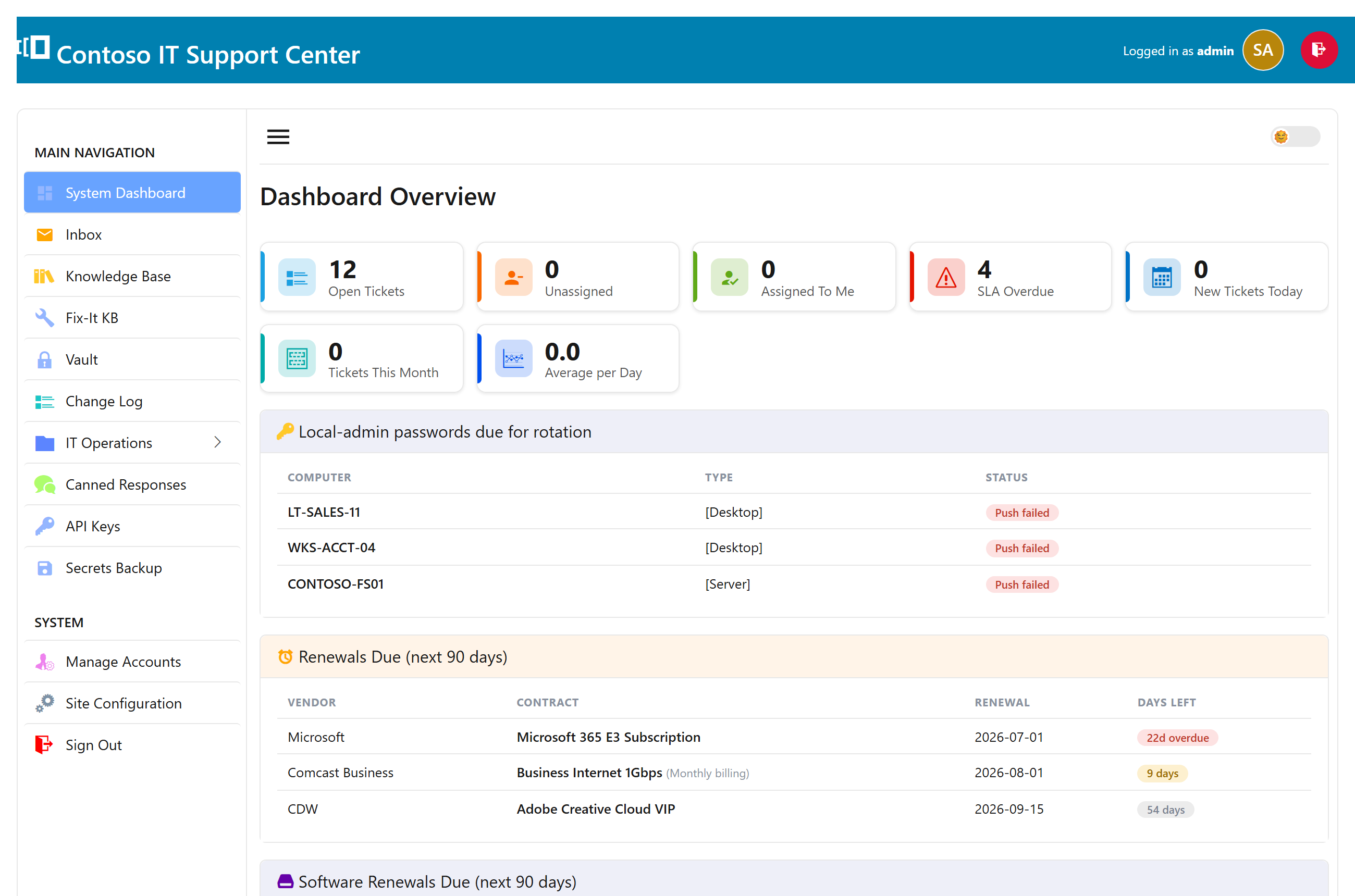Screen dimensions: 1355x896
Task: Click the Manage Accounts user icon
Action: tap(45, 662)
